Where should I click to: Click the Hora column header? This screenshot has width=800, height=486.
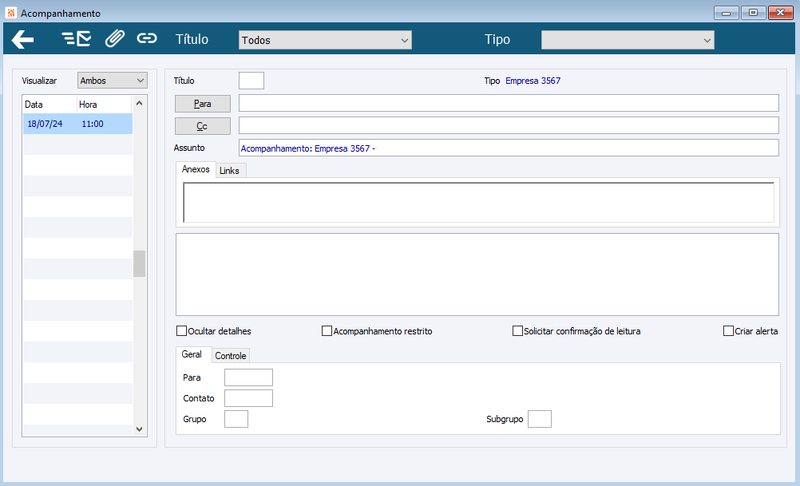[105, 105]
